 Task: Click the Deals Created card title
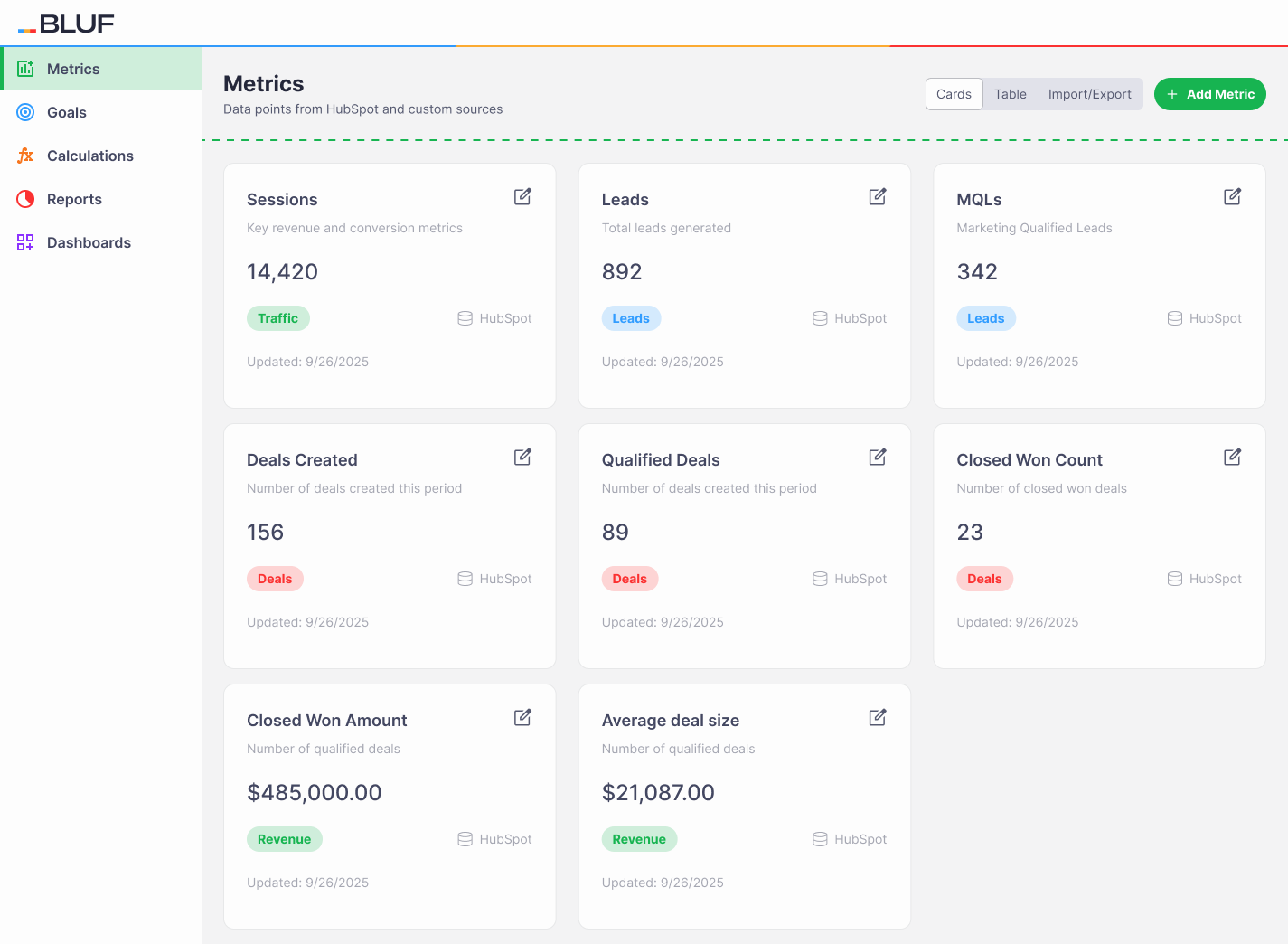point(302,460)
